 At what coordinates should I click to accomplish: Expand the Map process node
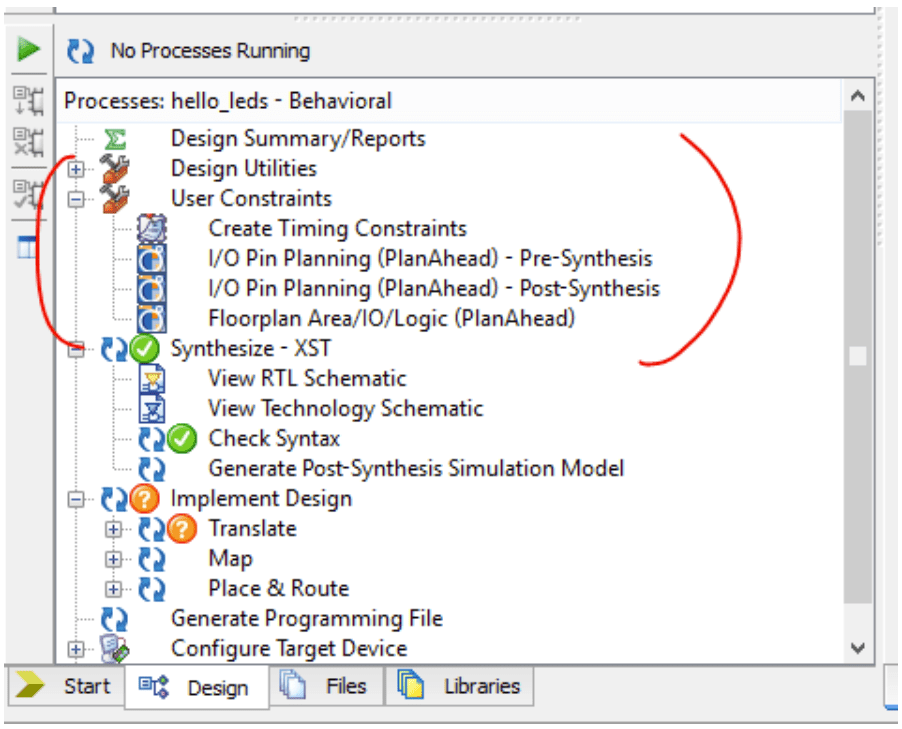click(114, 559)
